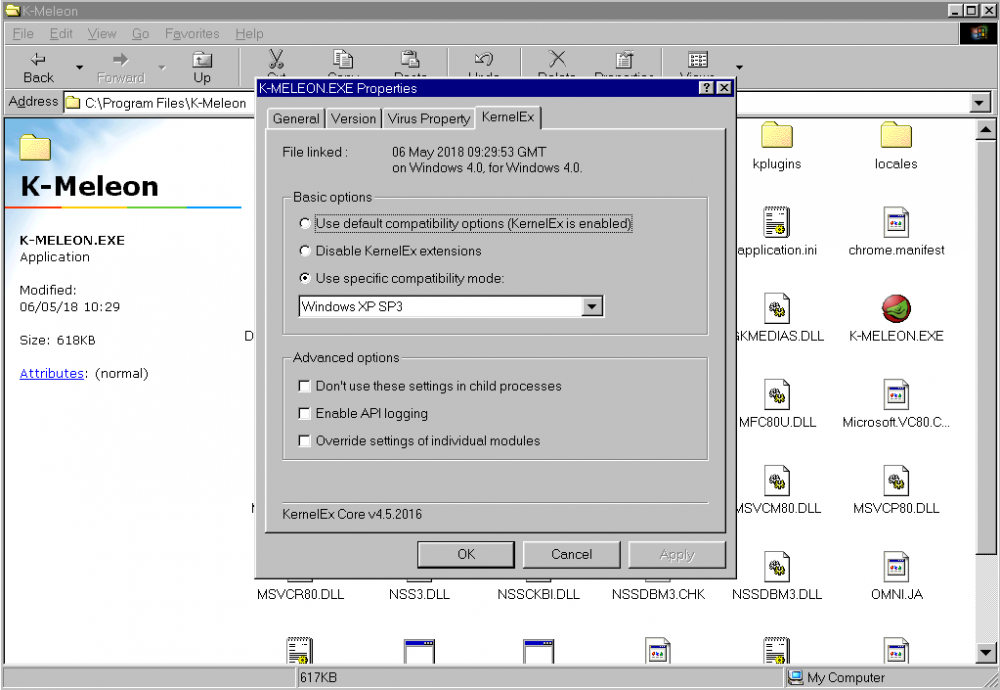Open the OMNI.JA file icon

pos(895,565)
